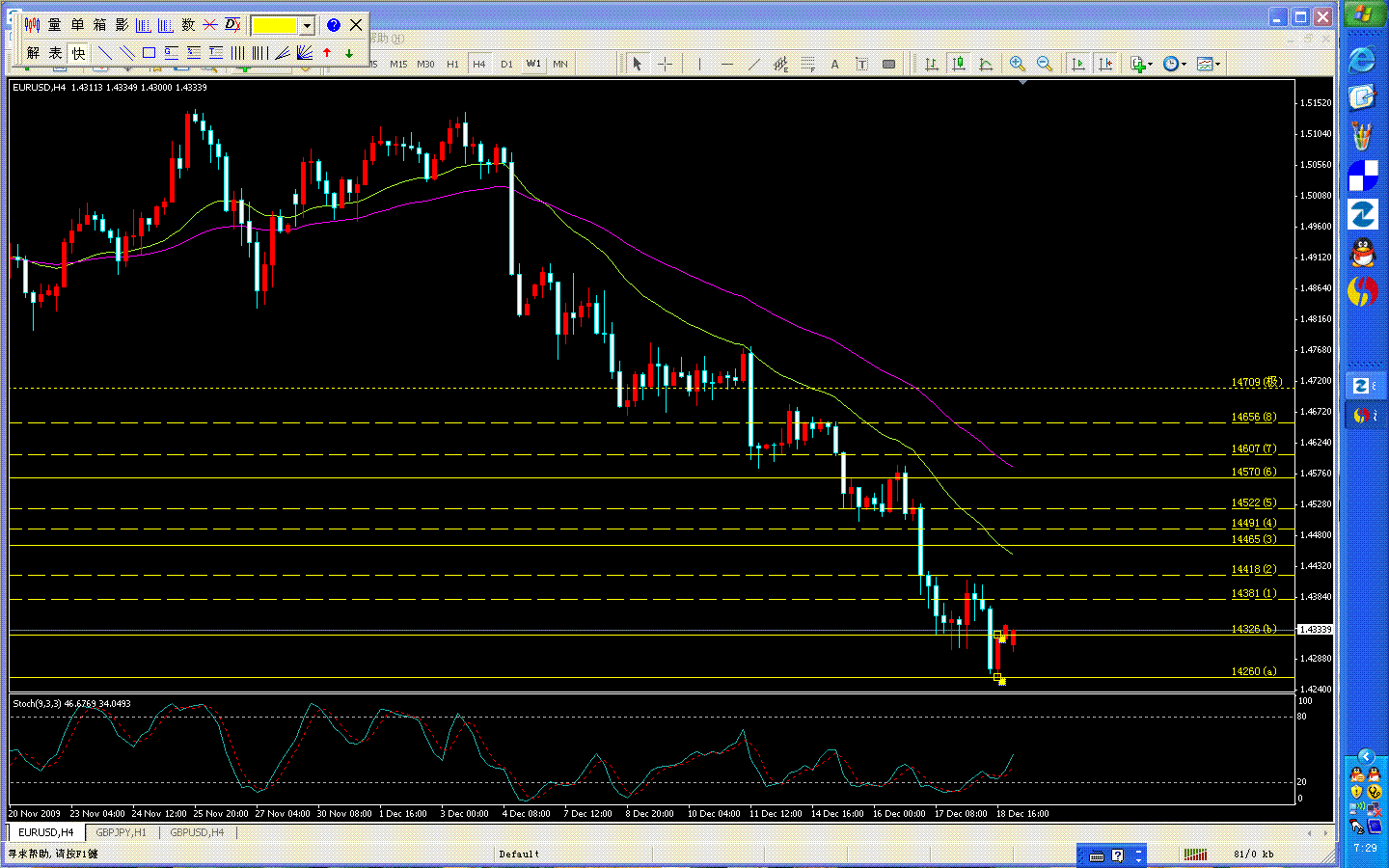Select the blue rectangle drawing tool
This screenshot has width=1389, height=868.
(x=150, y=53)
